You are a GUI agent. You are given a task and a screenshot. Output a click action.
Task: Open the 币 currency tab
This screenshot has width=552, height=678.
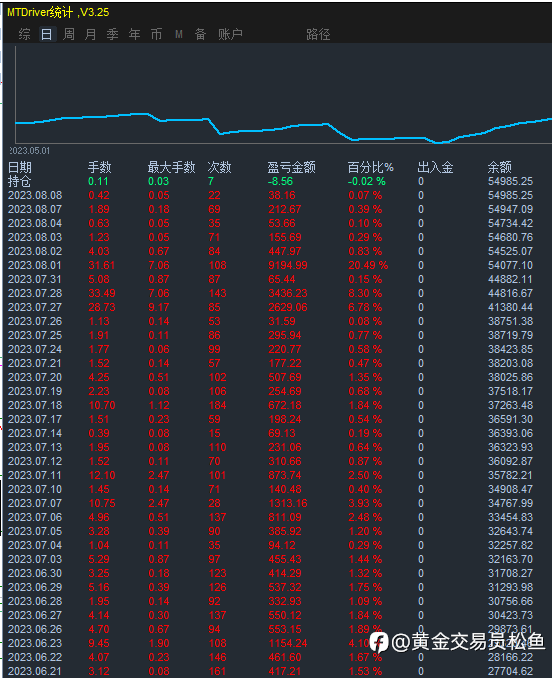click(x=156, y=34)
